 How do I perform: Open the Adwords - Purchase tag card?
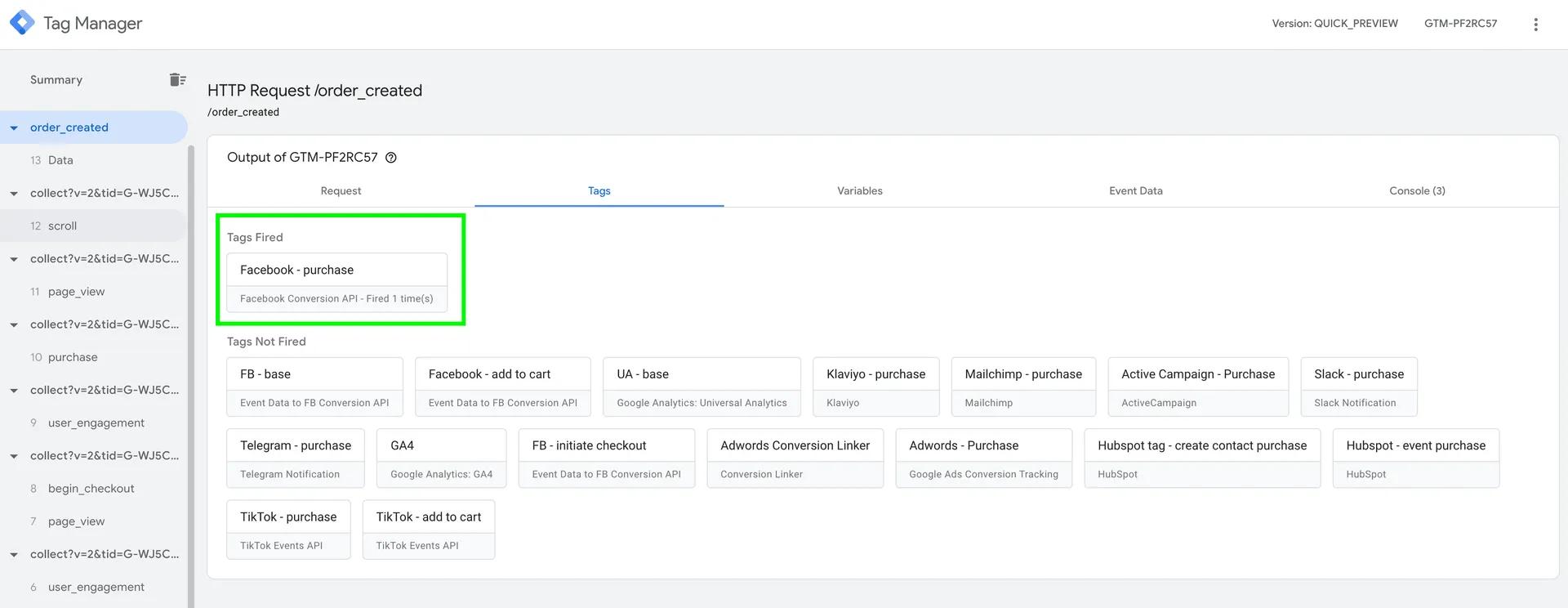click(983, 458)
